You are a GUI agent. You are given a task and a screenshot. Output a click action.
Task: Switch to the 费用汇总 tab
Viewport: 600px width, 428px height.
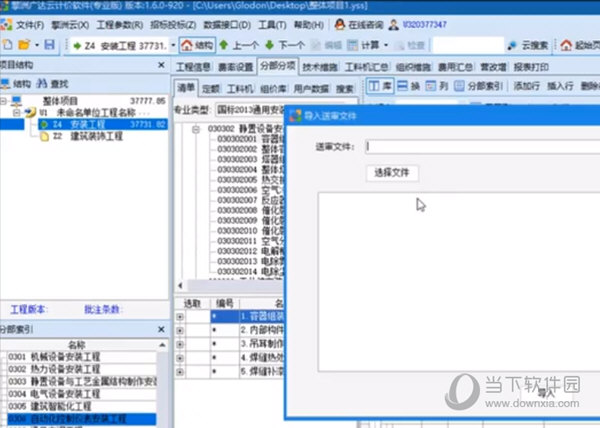pyautogui.click(x=455, y=67)
